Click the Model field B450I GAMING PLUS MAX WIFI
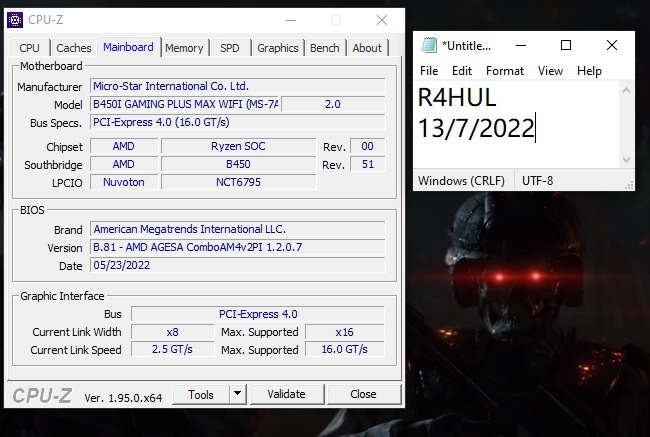The height and width of the screenshot is (437, 650). (x=185, y=104)
